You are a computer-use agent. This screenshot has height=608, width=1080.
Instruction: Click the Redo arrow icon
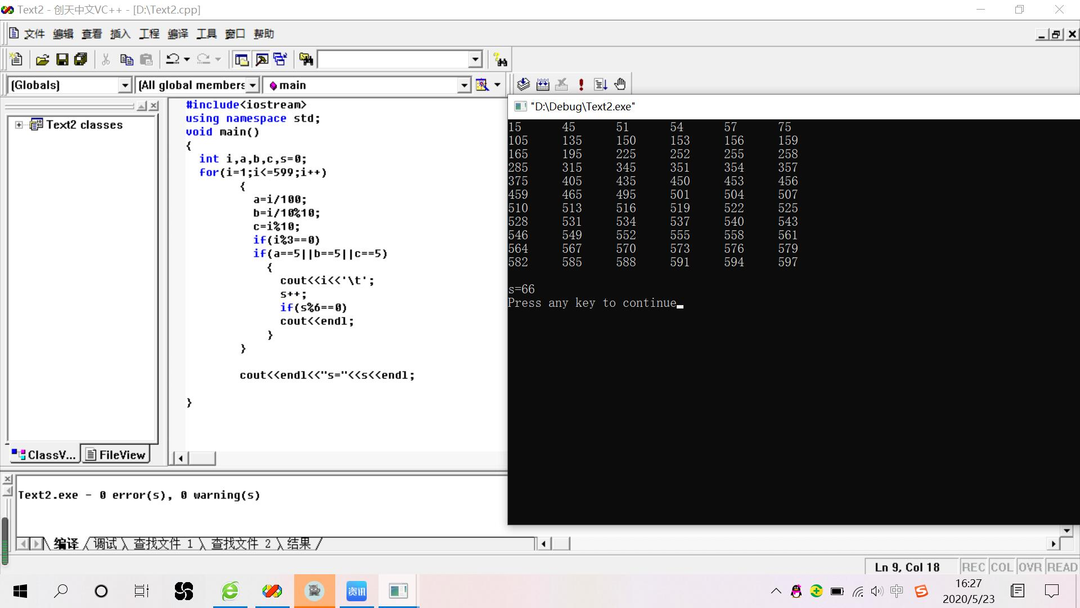[203, 60]
